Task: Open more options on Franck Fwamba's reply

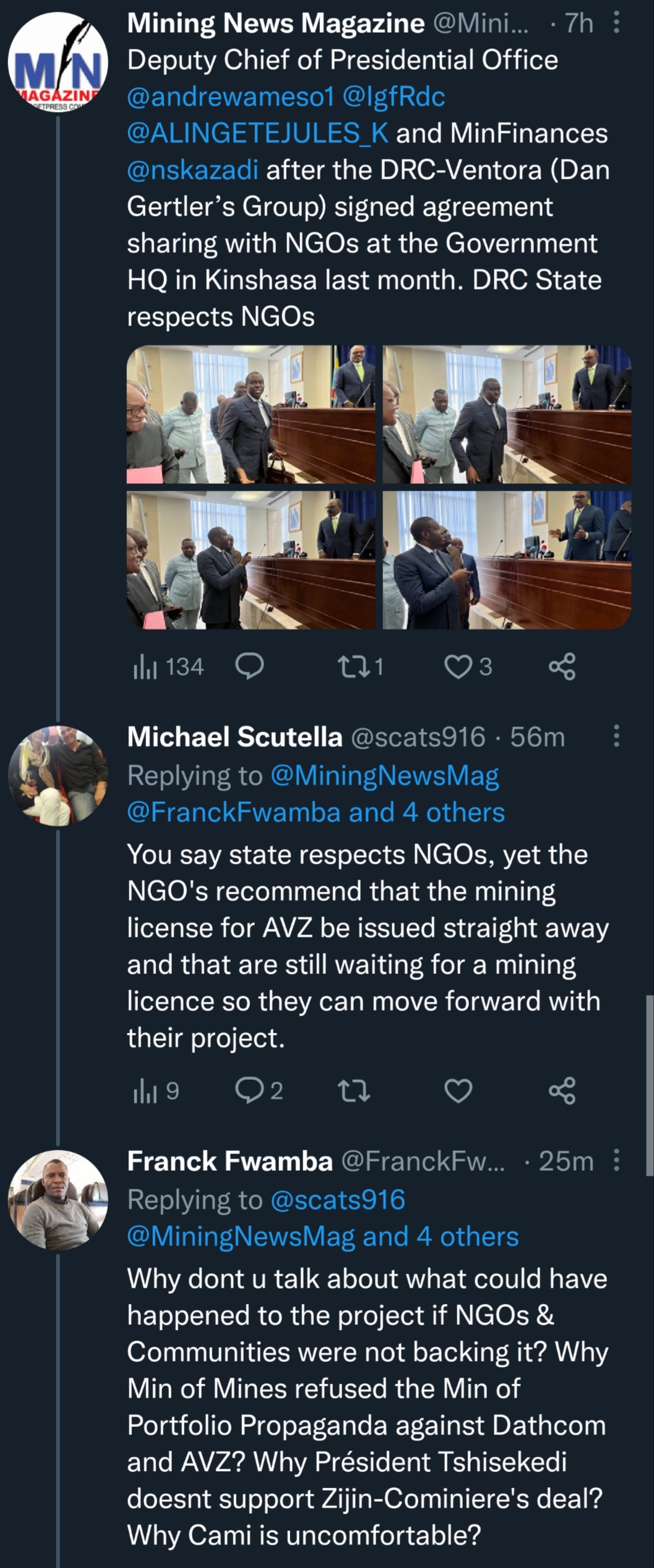Action: tap(616, 1160)
